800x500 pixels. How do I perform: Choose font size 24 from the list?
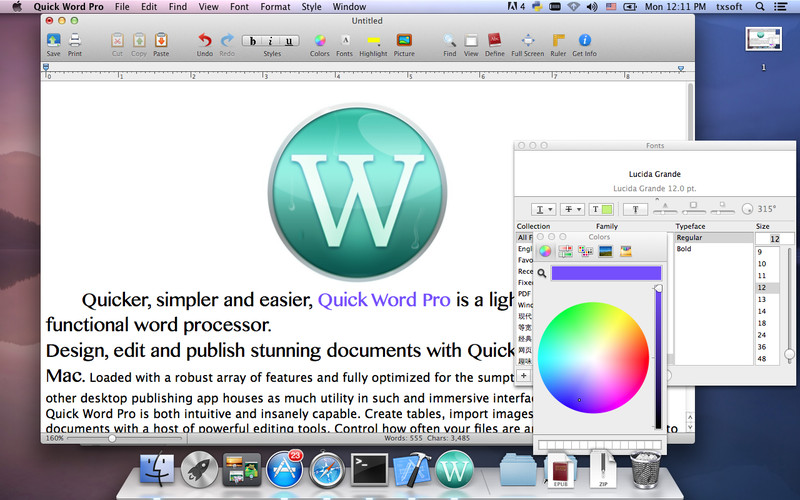767,335
